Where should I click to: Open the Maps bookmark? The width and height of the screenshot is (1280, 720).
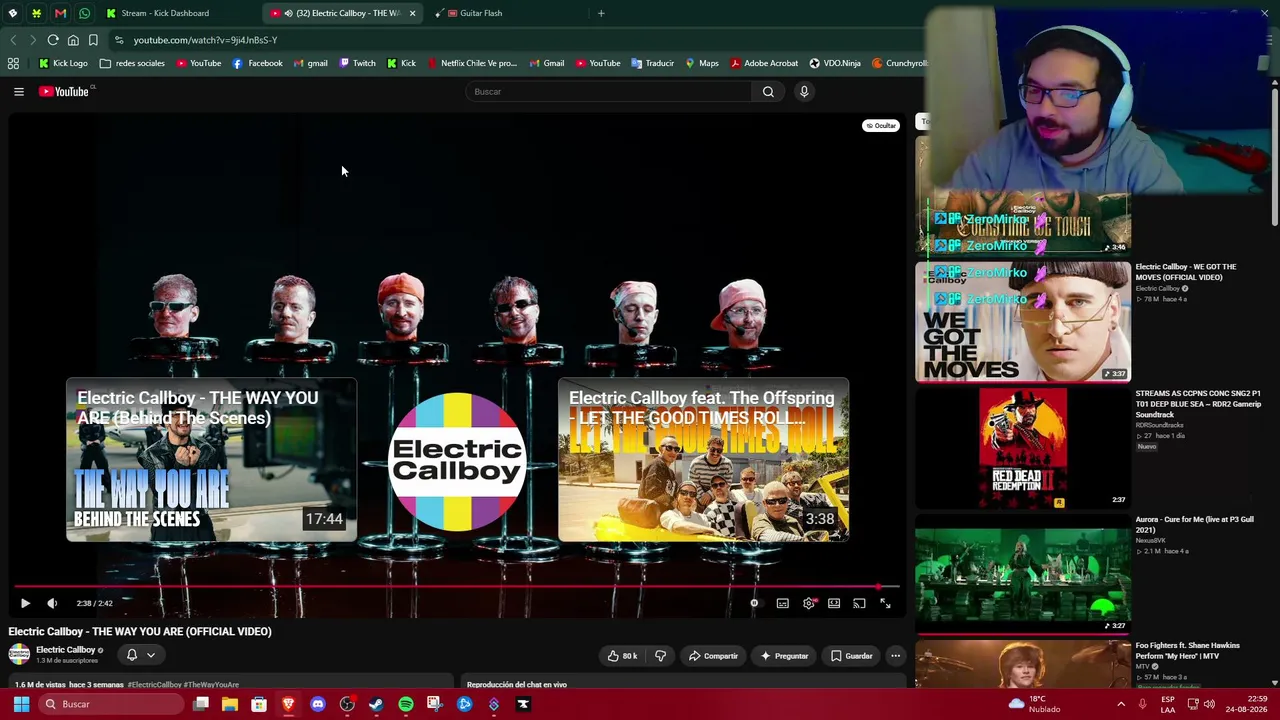click(702, 63)
